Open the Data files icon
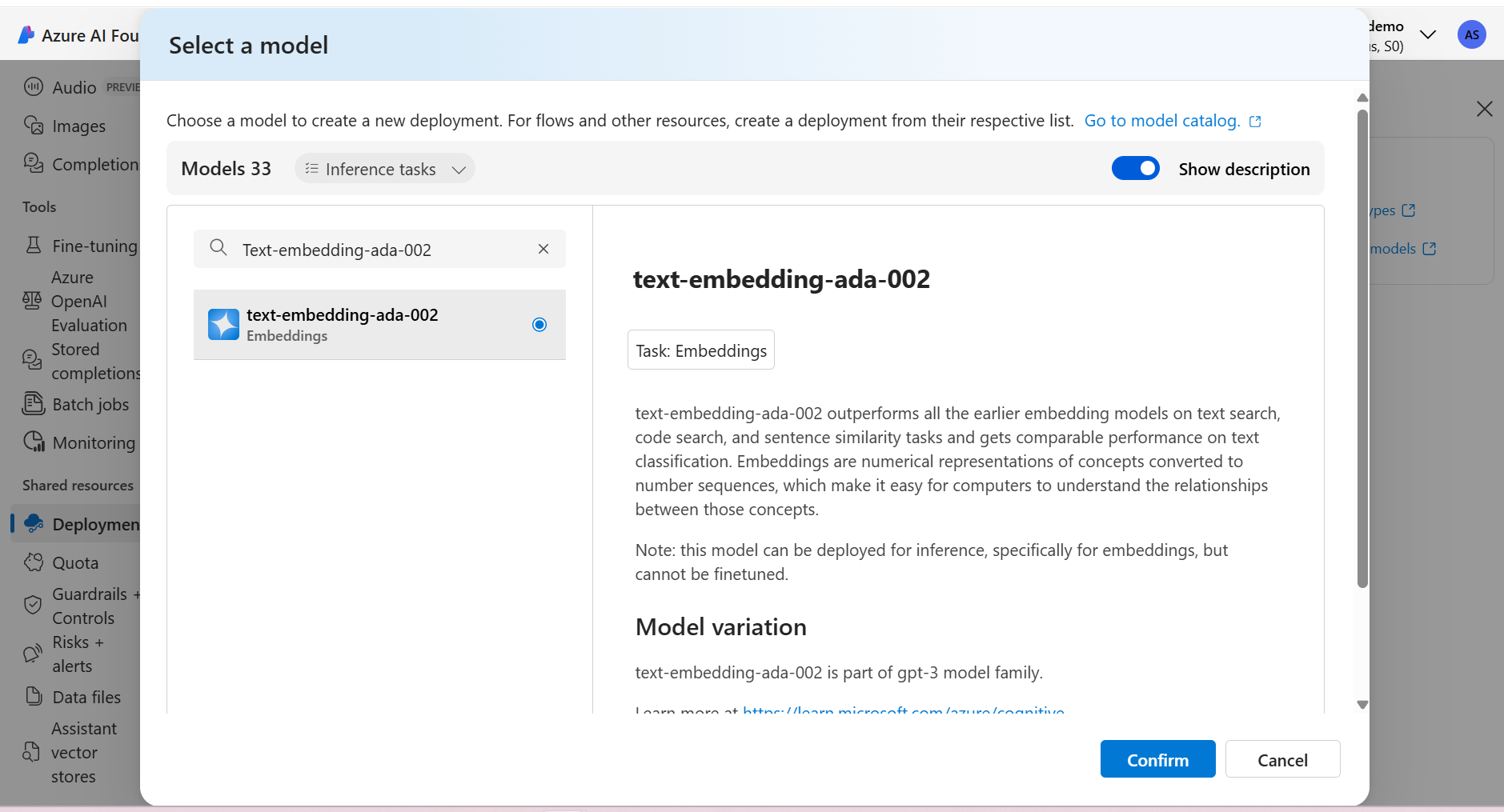 [34, 696]
